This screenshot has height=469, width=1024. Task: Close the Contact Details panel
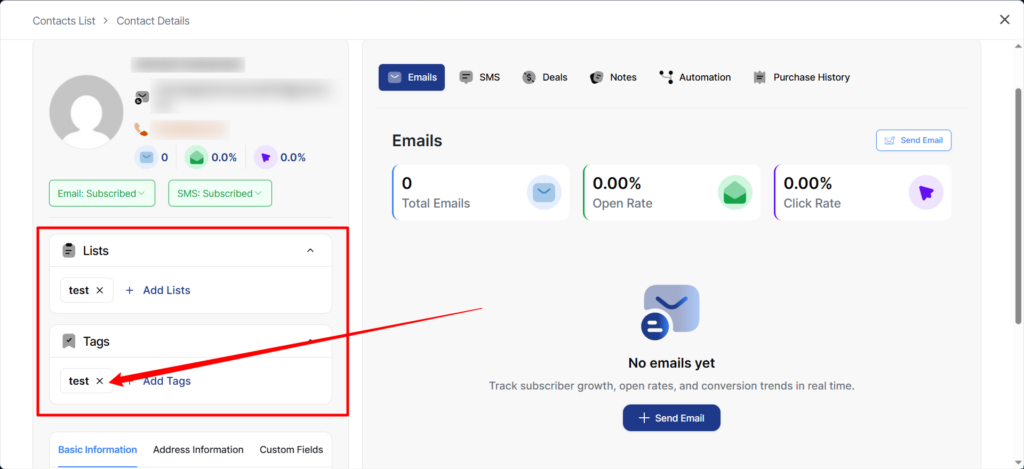tap(1004, 19)
